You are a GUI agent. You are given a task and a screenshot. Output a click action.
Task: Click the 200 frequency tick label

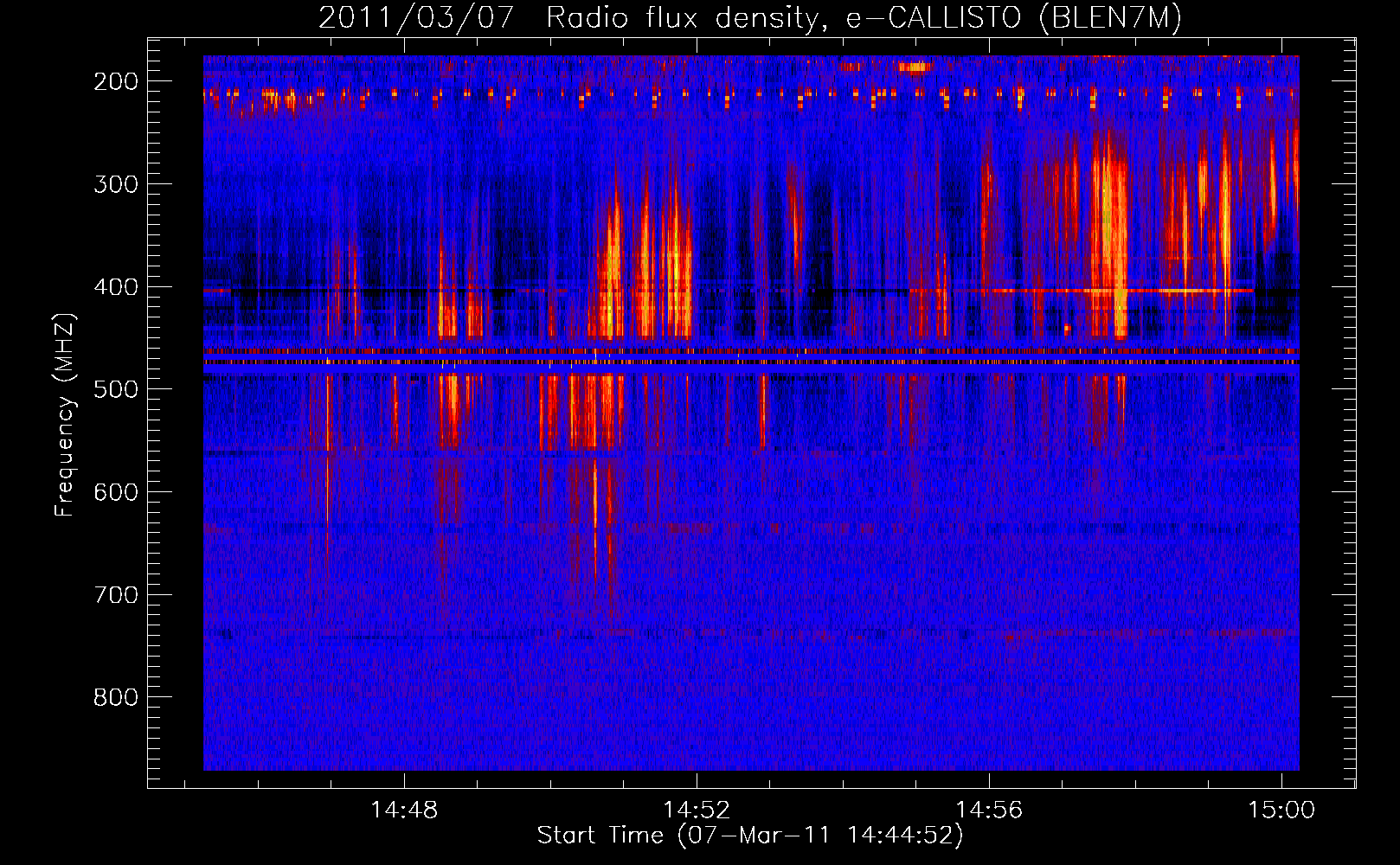(x=116, y=81)
